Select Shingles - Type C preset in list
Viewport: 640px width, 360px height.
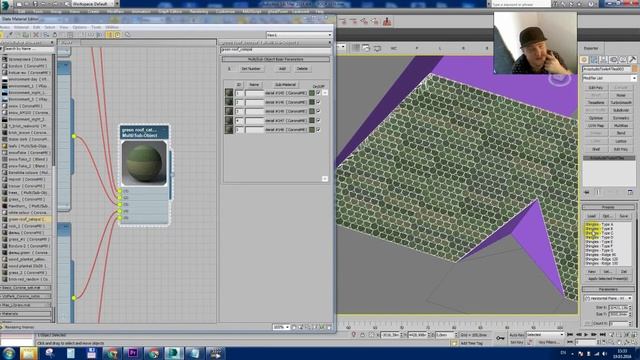[599, 233]
